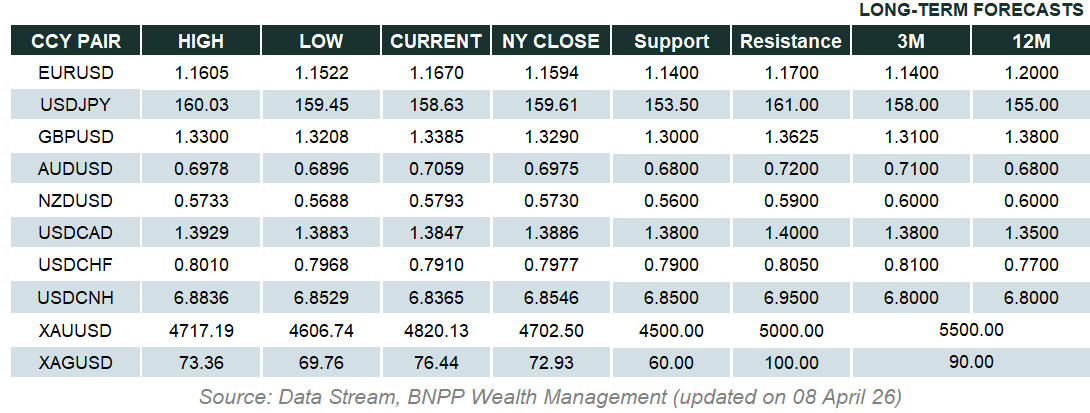Click the Resistance column header
Image resolution: width=1090 pixels, height=413 pixels.
(x=790, y=41)
